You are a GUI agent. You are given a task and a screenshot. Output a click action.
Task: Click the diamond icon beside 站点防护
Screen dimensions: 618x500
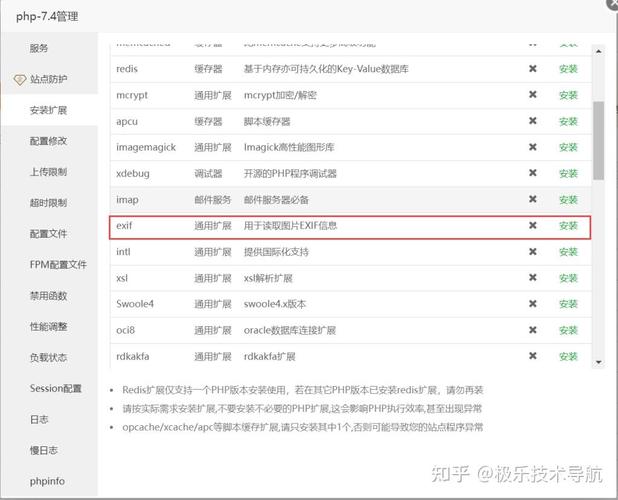pyautogui.click(x=19, y=80)
